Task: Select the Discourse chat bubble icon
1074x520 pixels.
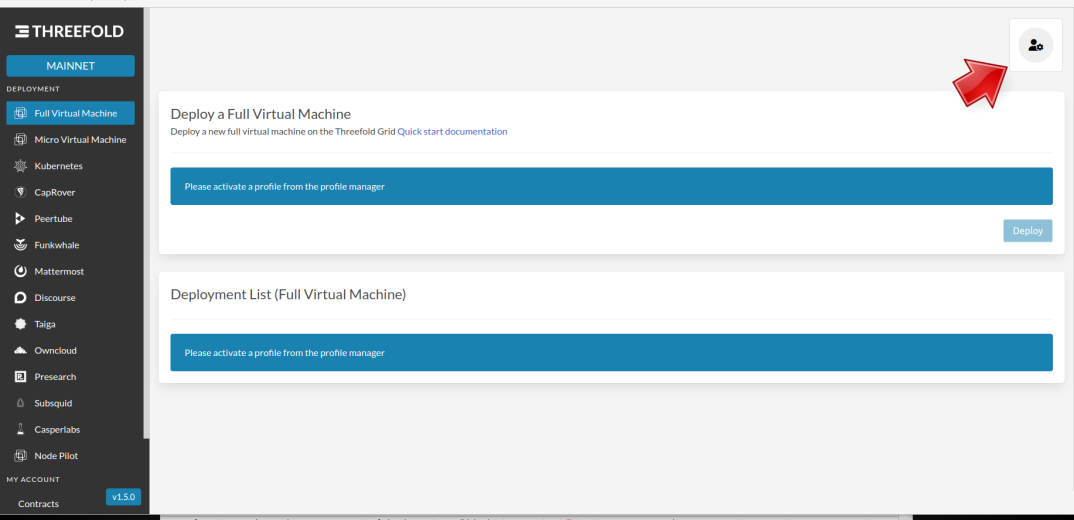Action: coord(21,298)
